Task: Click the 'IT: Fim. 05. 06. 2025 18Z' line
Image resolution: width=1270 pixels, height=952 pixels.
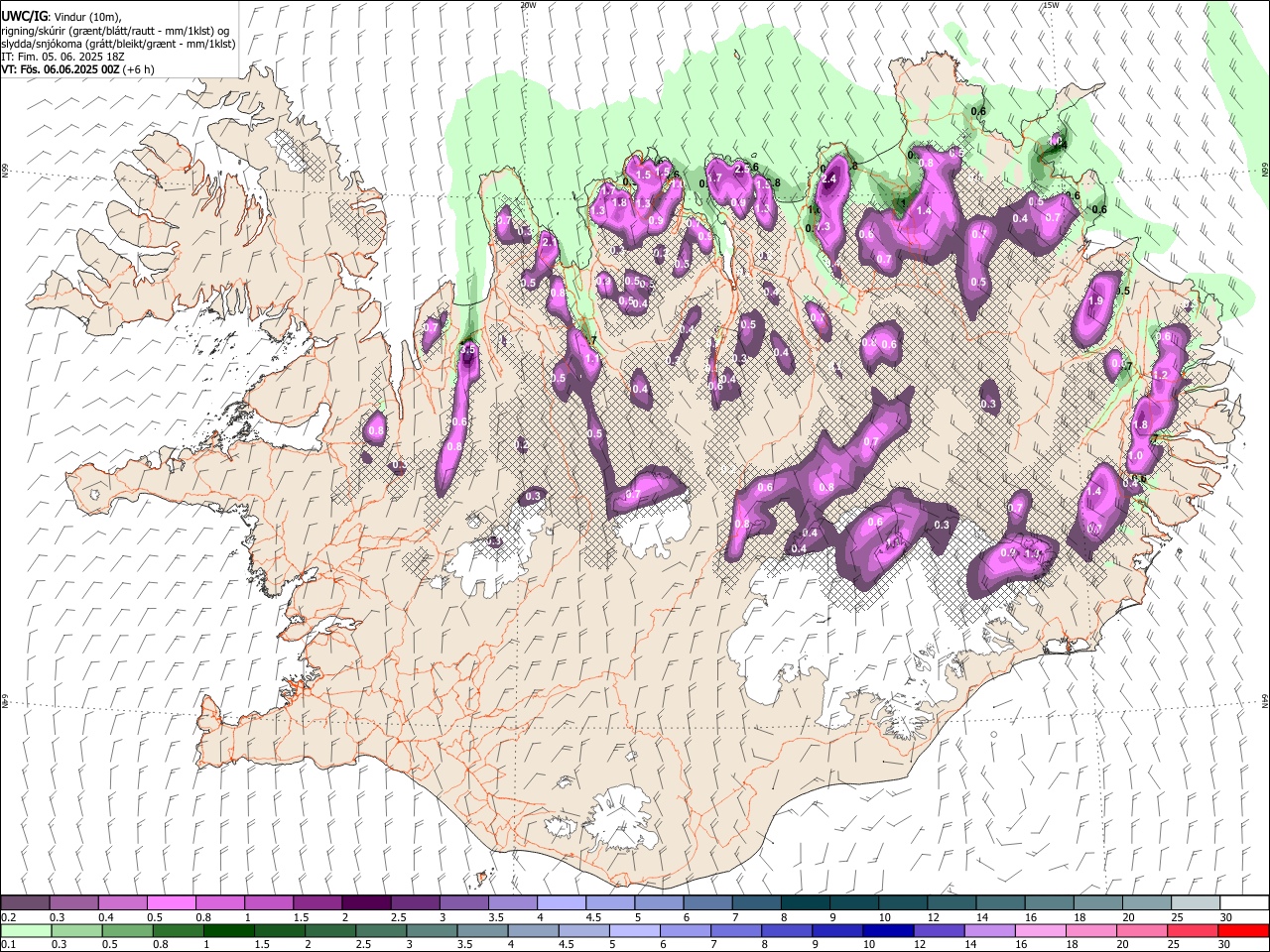Action: point(63,57)
